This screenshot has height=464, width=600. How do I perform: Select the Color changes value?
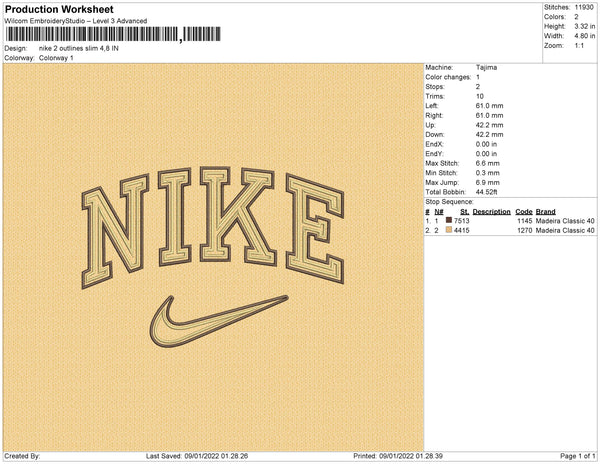coord(478,77)
